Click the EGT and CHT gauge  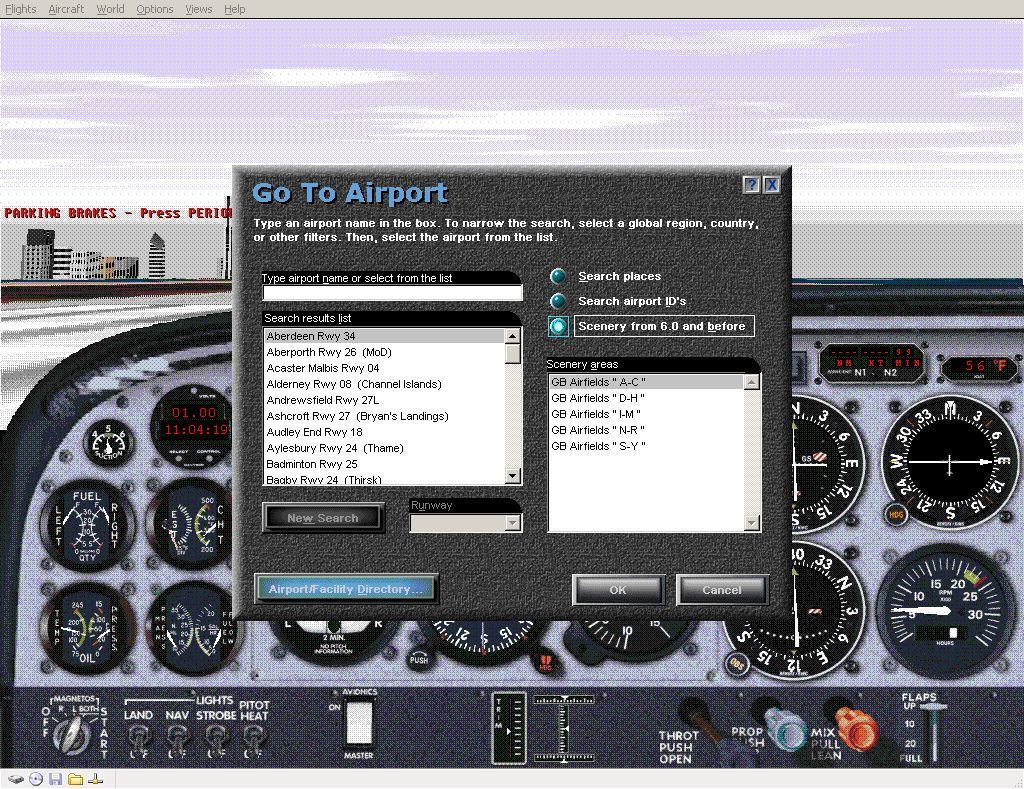point(189,526)
